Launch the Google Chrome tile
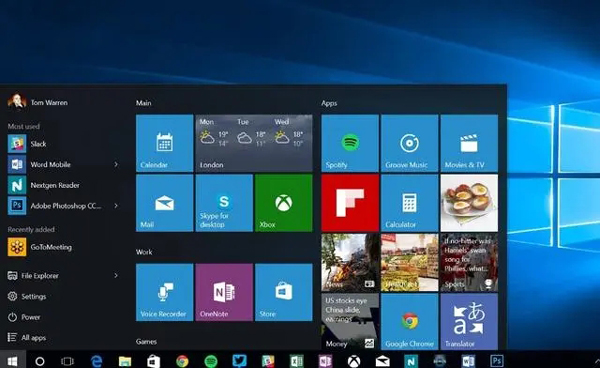This screenshot has height=368, width=600. tap(409, 321)
